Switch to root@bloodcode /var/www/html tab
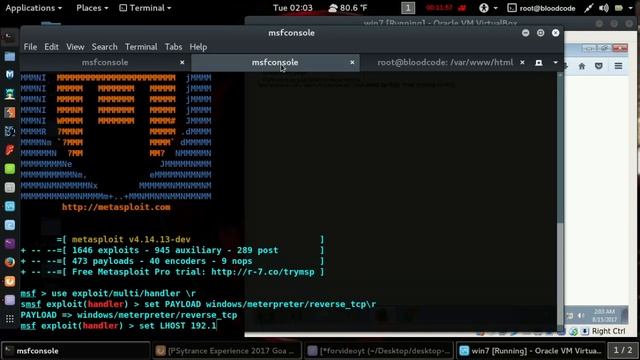640x360 pixels. (445, 62)
